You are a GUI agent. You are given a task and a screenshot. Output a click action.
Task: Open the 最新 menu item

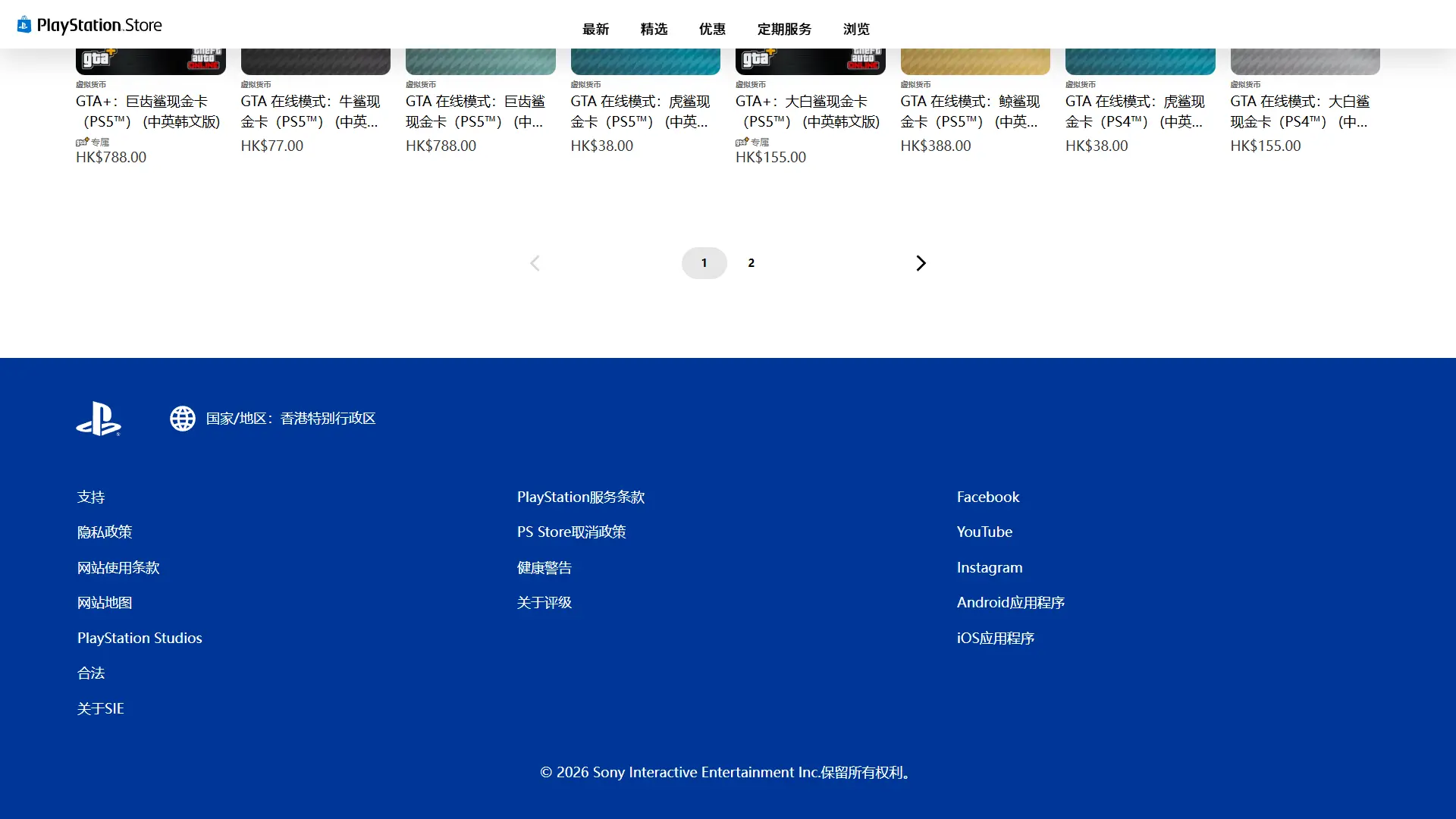click(x=595, y=29)
